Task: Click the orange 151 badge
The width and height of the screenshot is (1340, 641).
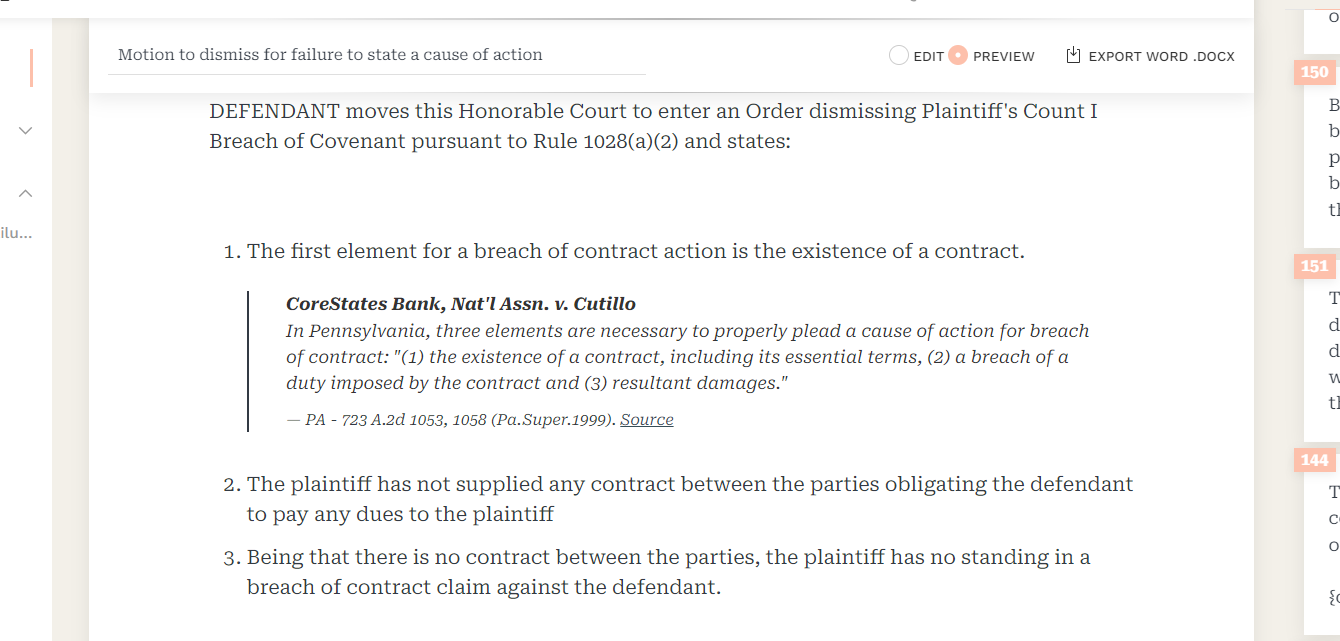Action: coord(1314,266)
